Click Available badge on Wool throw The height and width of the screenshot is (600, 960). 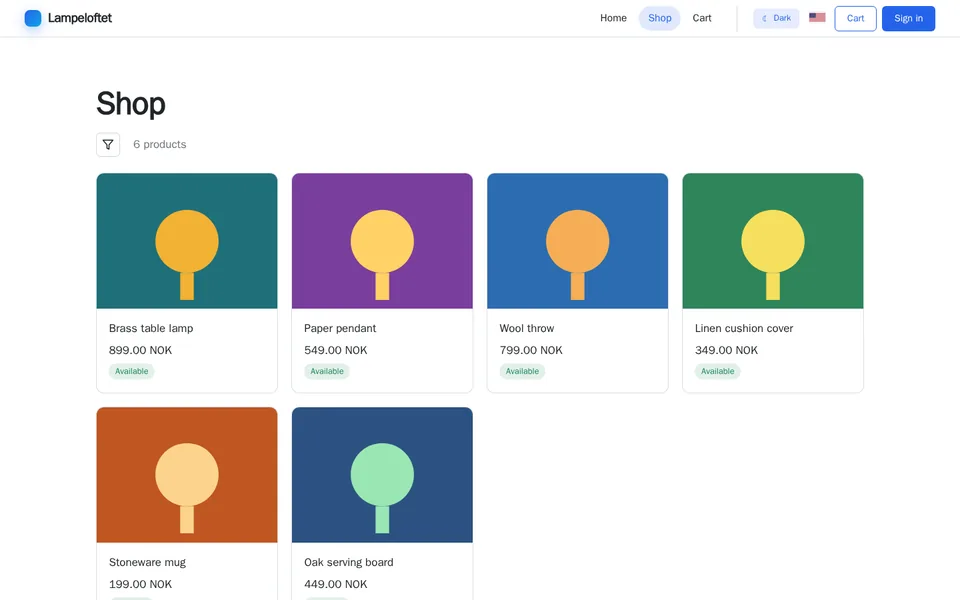click(522, 371)
